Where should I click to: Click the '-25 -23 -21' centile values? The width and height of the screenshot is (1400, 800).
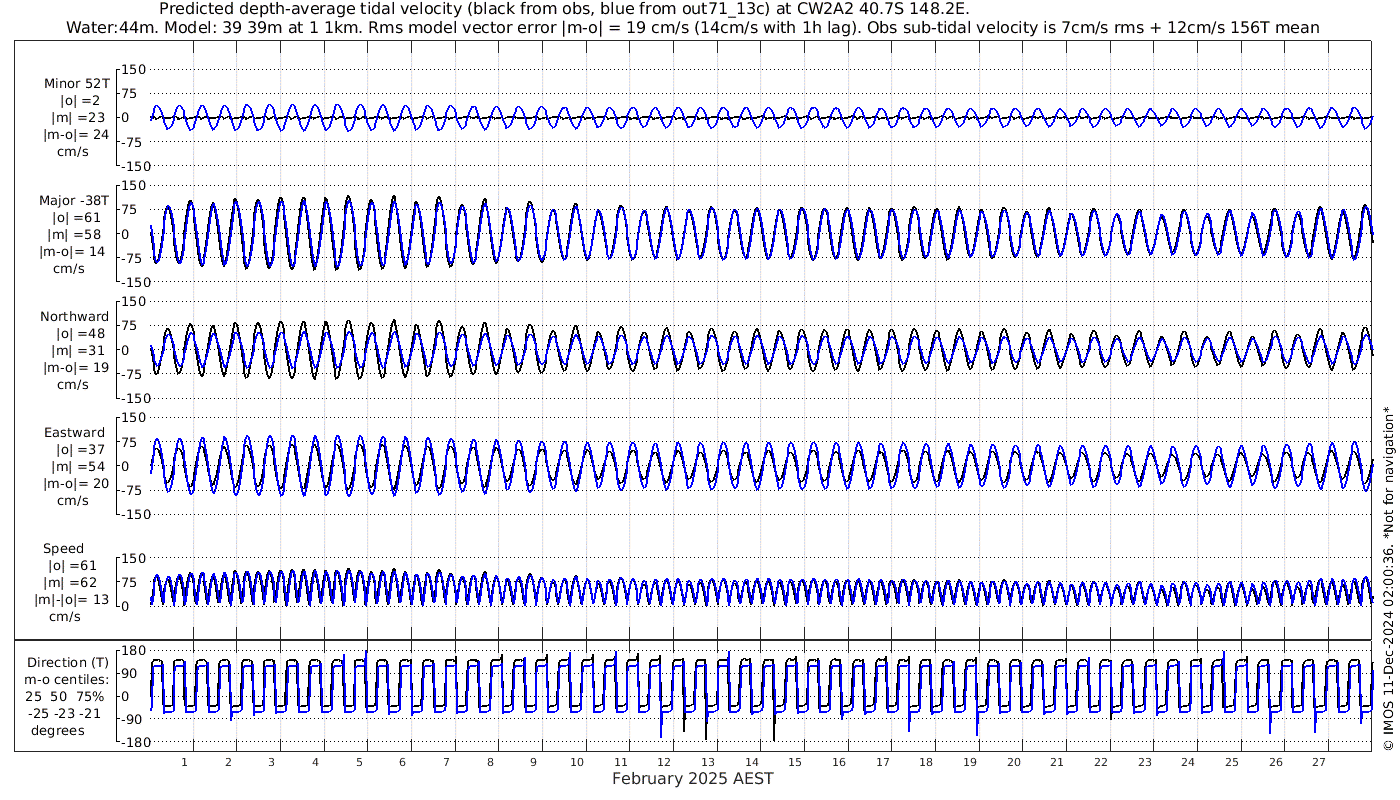tap(64, 713)
